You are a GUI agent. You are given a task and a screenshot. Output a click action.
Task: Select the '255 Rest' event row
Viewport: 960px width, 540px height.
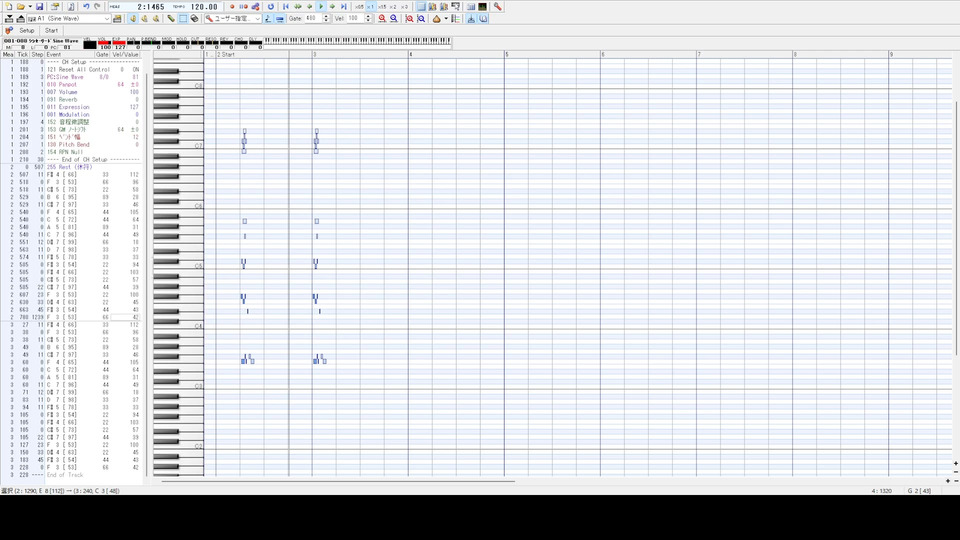pyautogui.click(x=71, y=167)
